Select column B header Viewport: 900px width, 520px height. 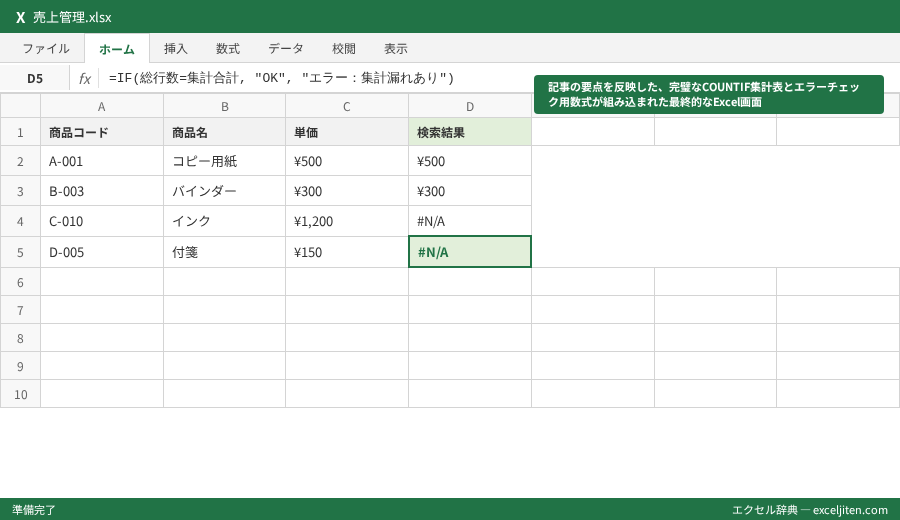pyautogui.click(x=224, y=106)
